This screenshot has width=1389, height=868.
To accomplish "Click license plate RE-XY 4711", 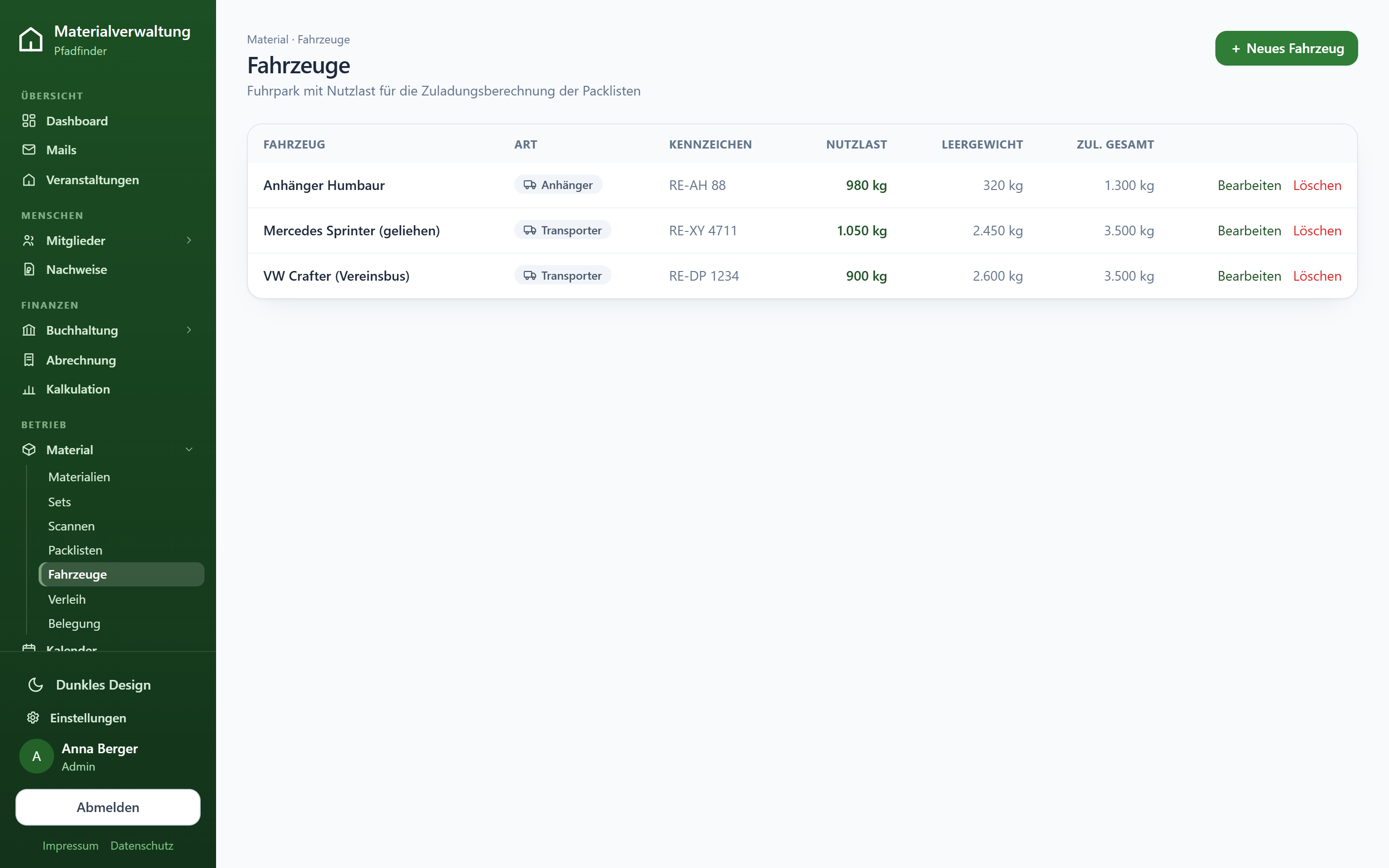I will pos(703,231).
